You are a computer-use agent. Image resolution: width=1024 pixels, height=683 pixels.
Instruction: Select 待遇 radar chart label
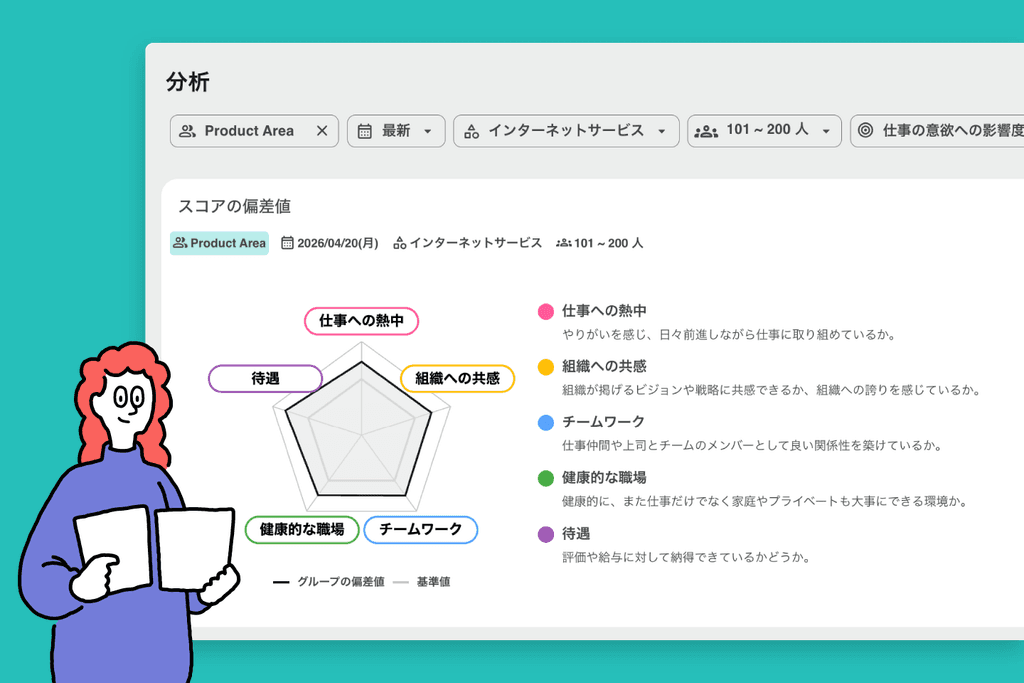(265, 379)
